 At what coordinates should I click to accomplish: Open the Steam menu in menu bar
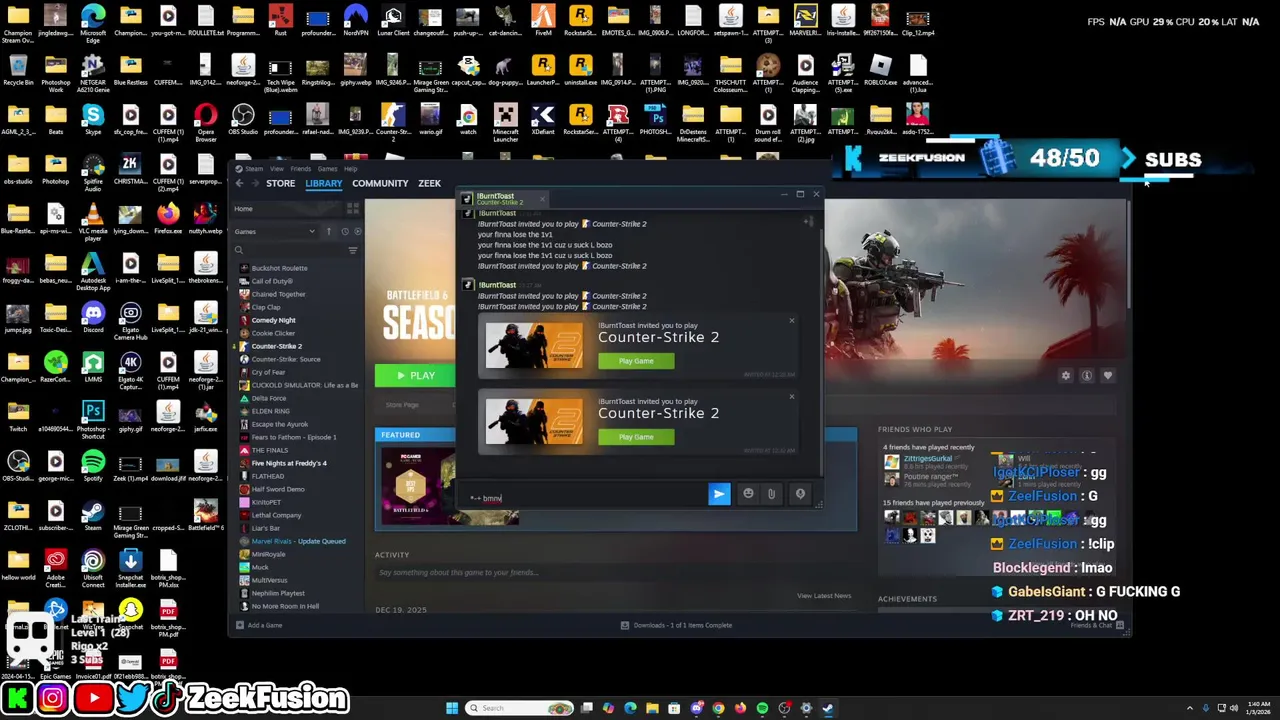coord(253,169)
